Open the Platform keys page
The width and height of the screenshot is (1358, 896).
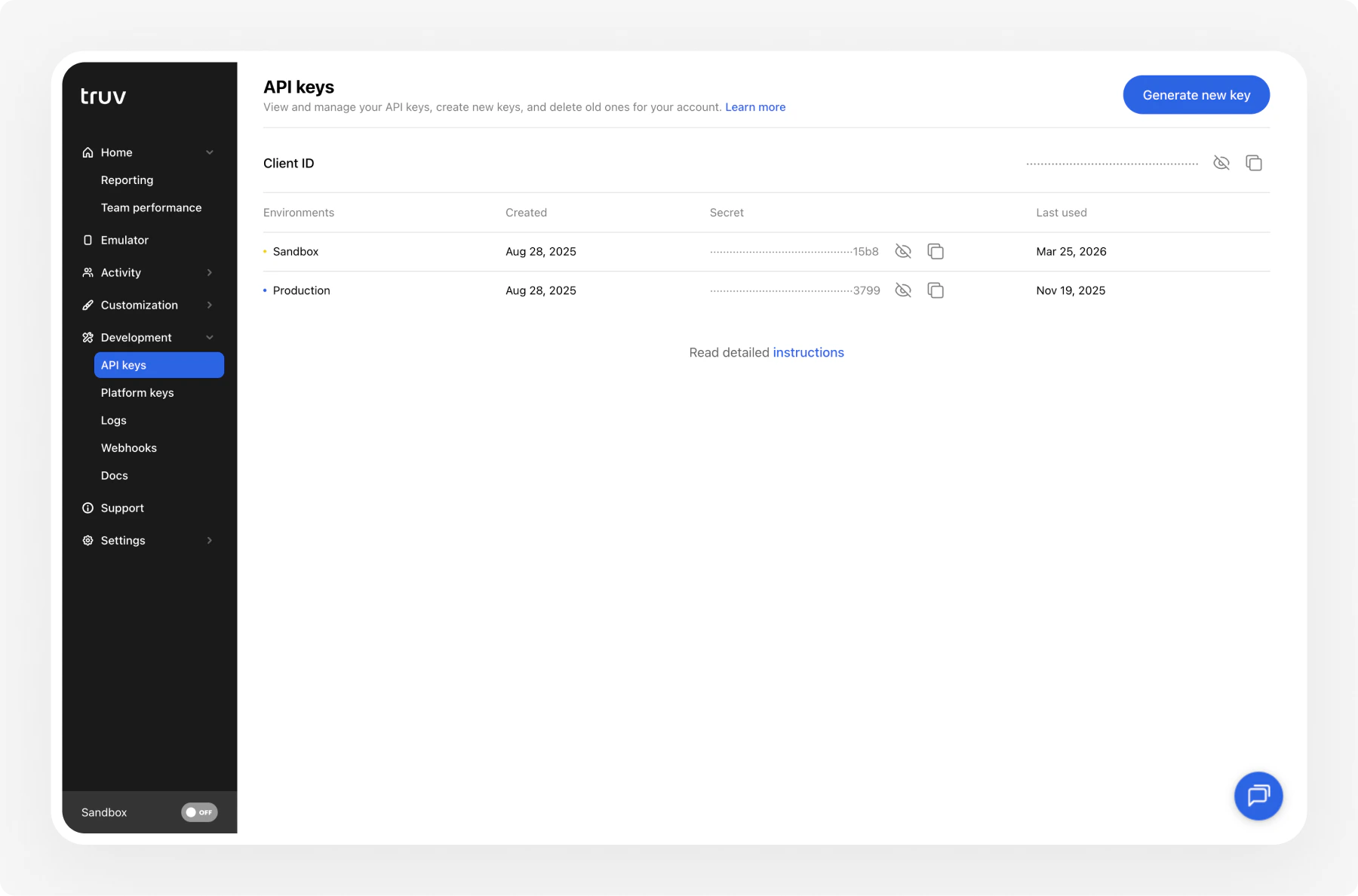pos(137,392)
